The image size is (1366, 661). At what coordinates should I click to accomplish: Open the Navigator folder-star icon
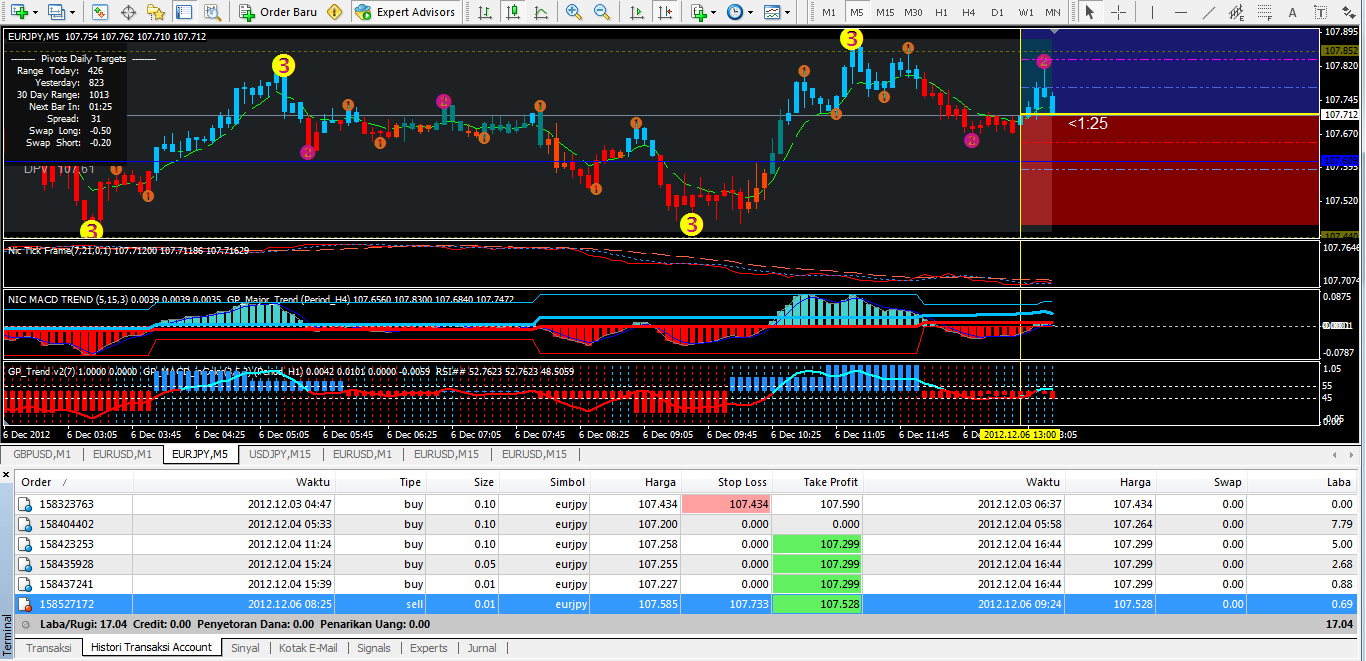pos(155,12)
